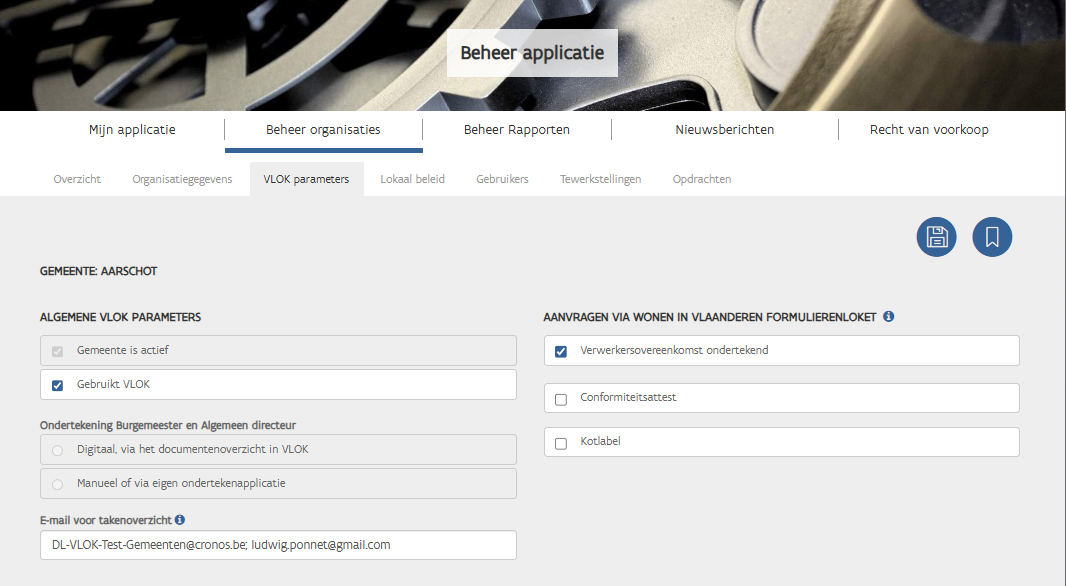
Task: Enable the Kotlabel checkbox
Action: 561,443
